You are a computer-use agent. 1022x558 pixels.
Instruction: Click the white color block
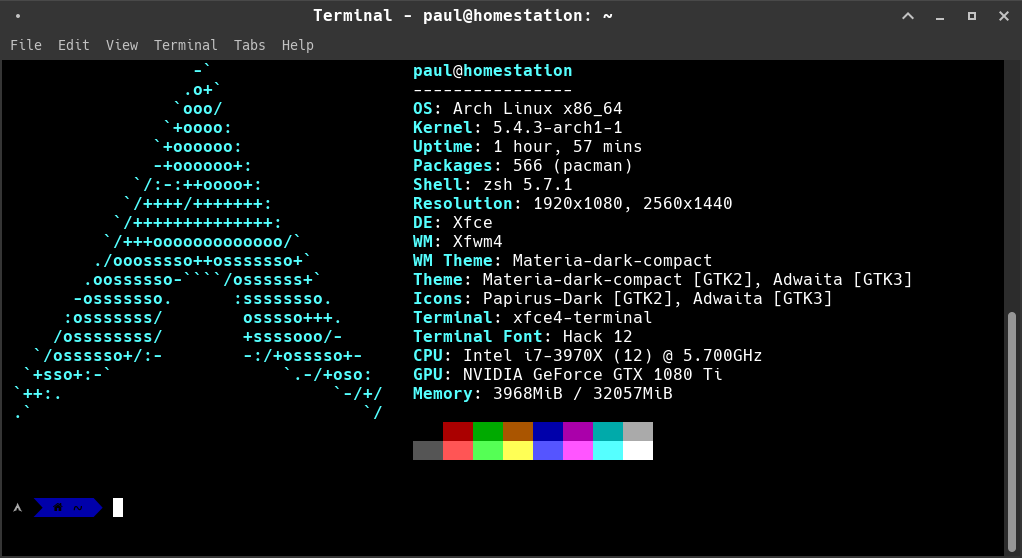(638, 450)
